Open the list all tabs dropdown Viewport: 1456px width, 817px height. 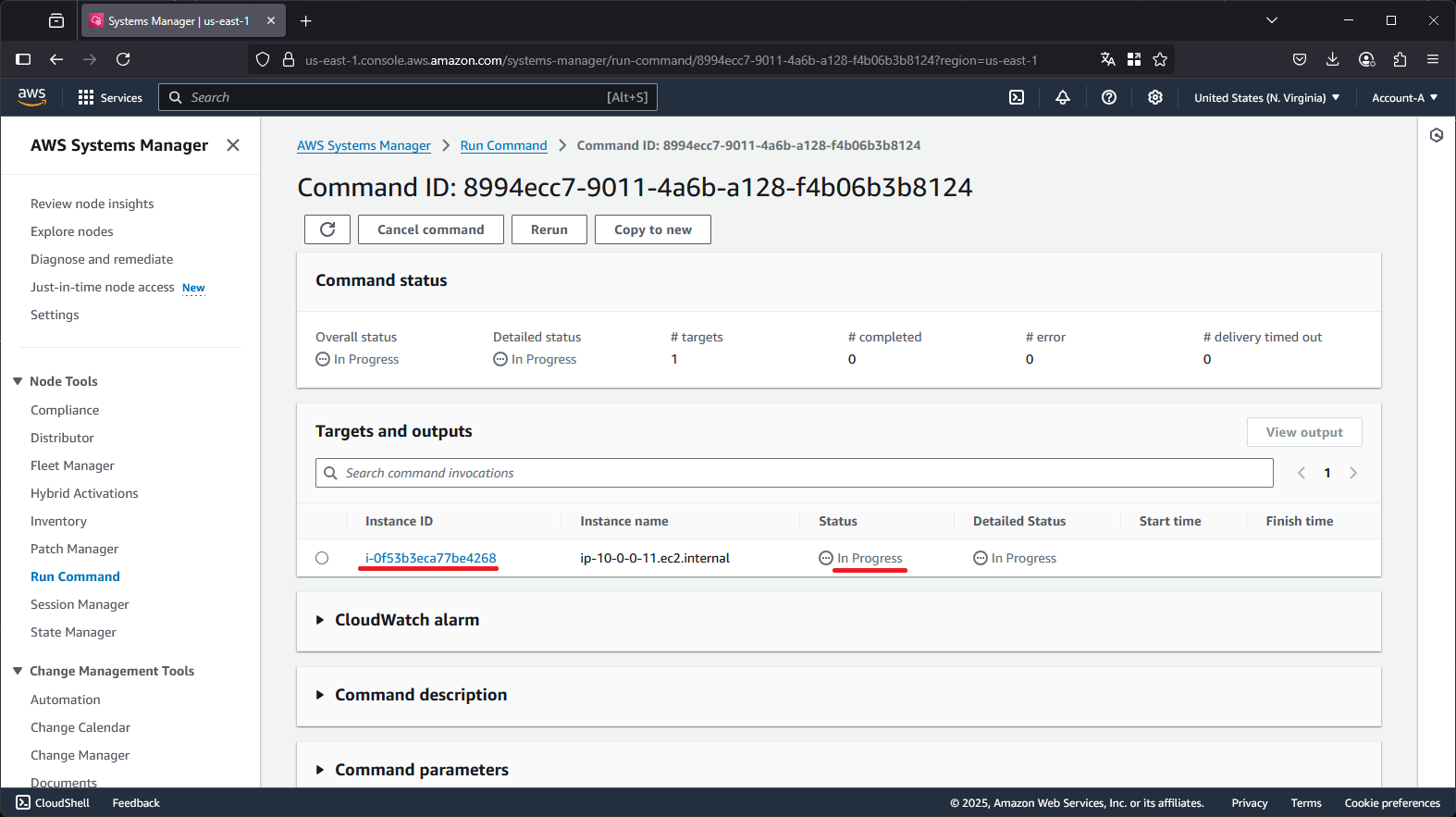(x=1272, y=20)
